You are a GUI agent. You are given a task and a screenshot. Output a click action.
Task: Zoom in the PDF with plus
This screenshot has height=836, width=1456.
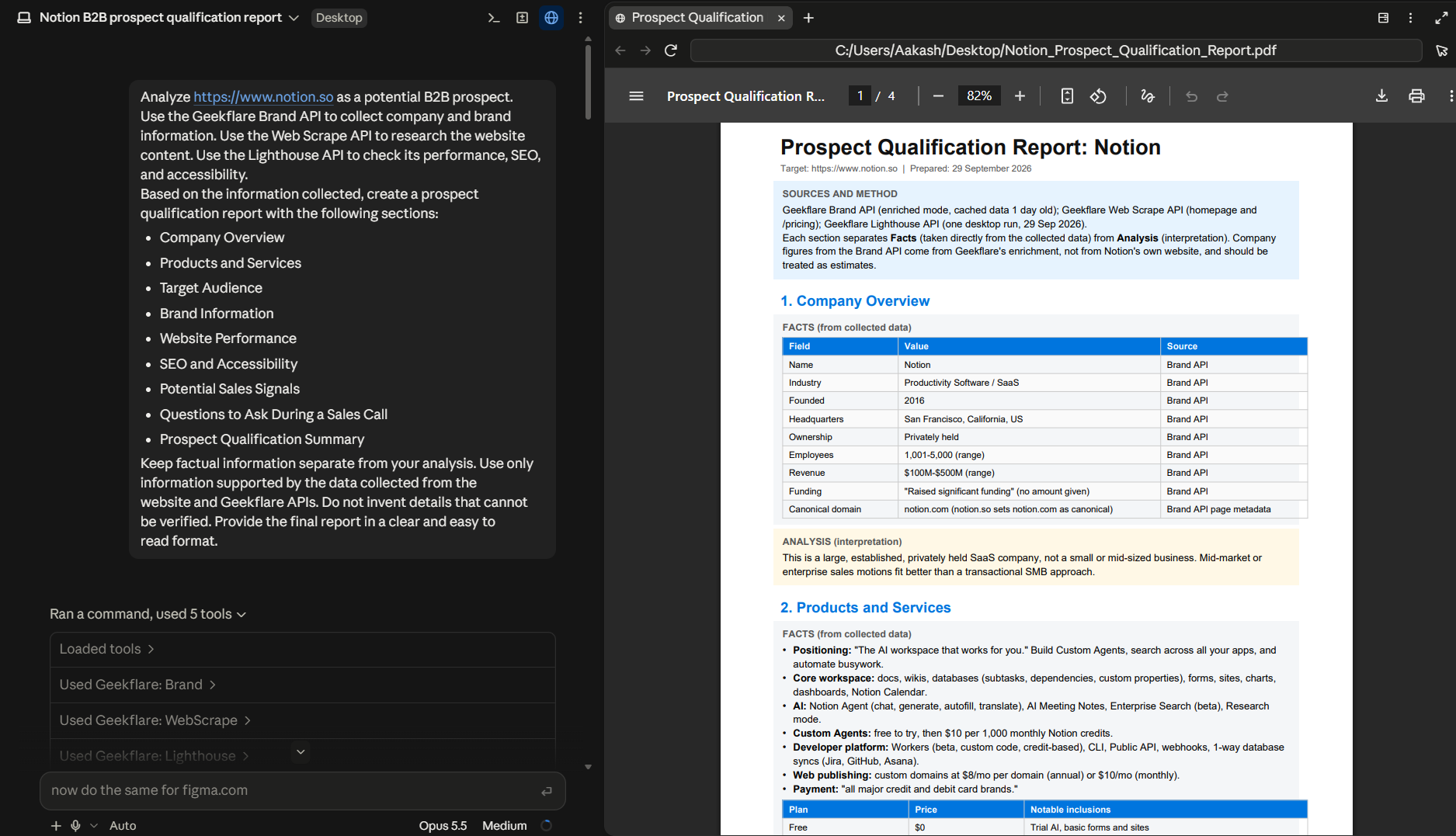point(1020,96)
